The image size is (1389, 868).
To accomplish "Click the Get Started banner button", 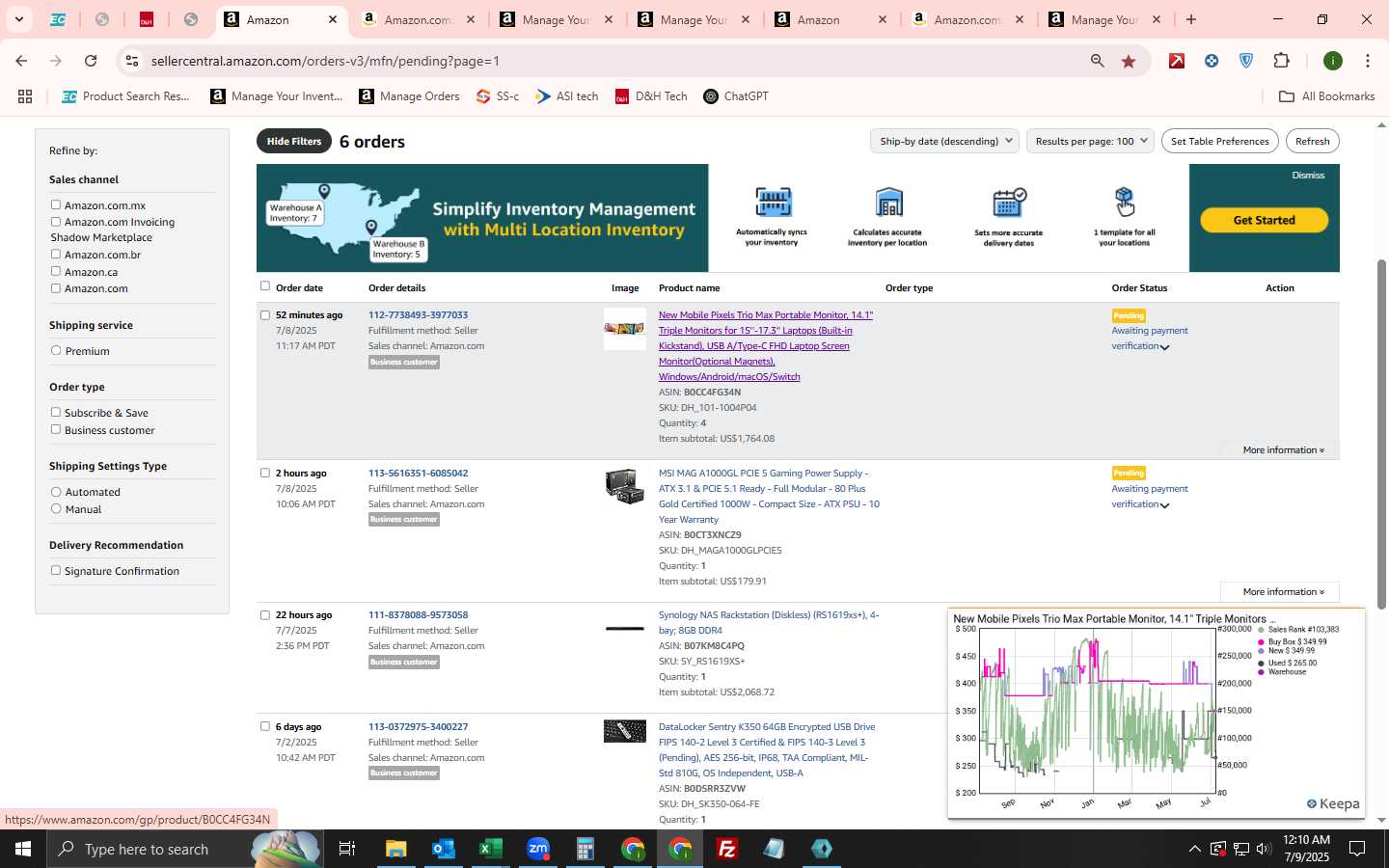I will [x=1264, y=220].
